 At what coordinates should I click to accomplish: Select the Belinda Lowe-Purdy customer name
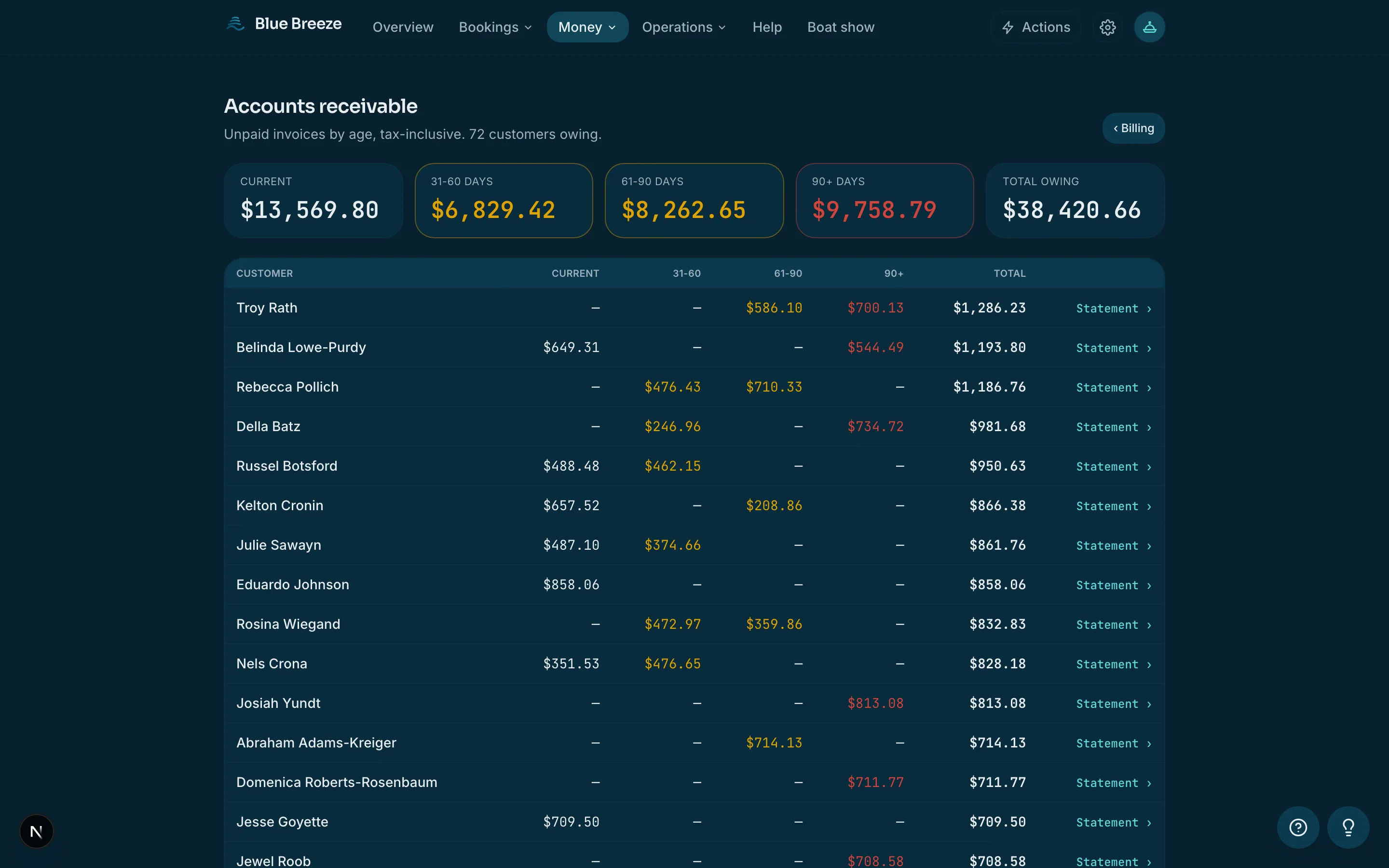tap(301, 347)
